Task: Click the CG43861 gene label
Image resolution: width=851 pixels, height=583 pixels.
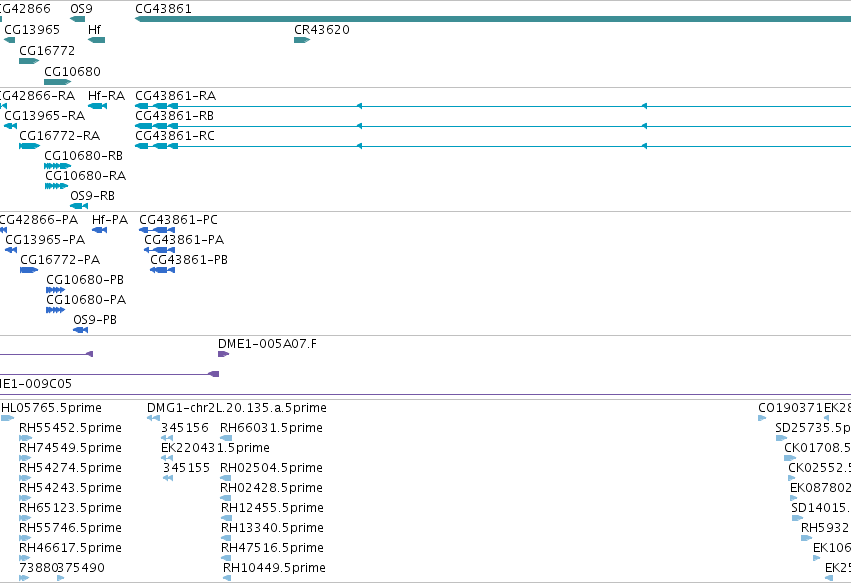Action: click(163, 9)
